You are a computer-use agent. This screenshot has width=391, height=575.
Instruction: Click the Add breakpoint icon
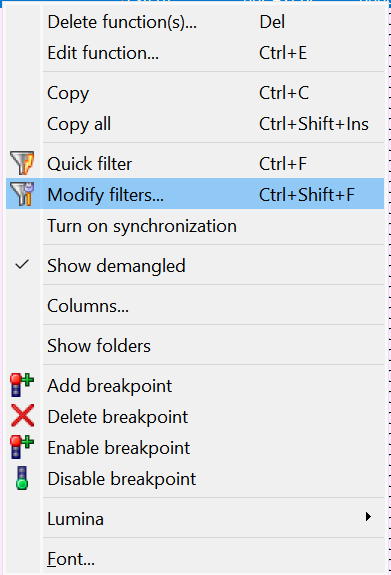pyautogui.click(x=22, y=385)
